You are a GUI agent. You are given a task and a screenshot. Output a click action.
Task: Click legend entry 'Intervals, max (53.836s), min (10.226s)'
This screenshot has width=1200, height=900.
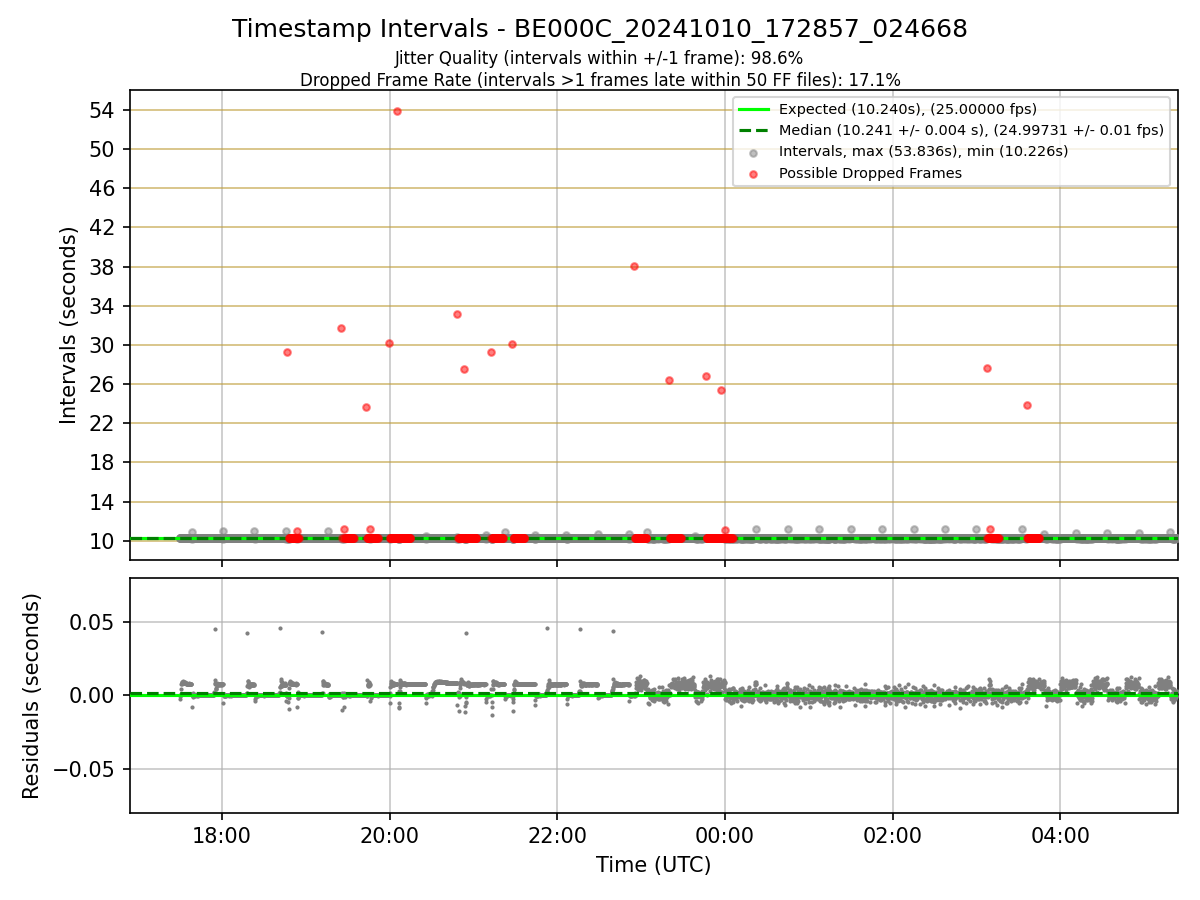pyautogui.click(x=923, y=152)
